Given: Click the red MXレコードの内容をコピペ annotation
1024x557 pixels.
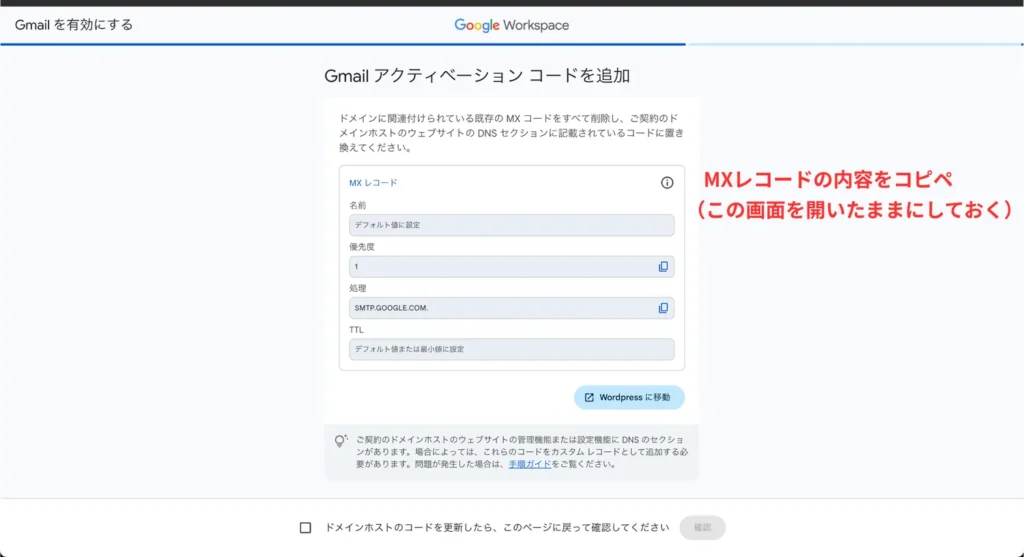Looking at the screenshot, I should click(x=825, y=181).
